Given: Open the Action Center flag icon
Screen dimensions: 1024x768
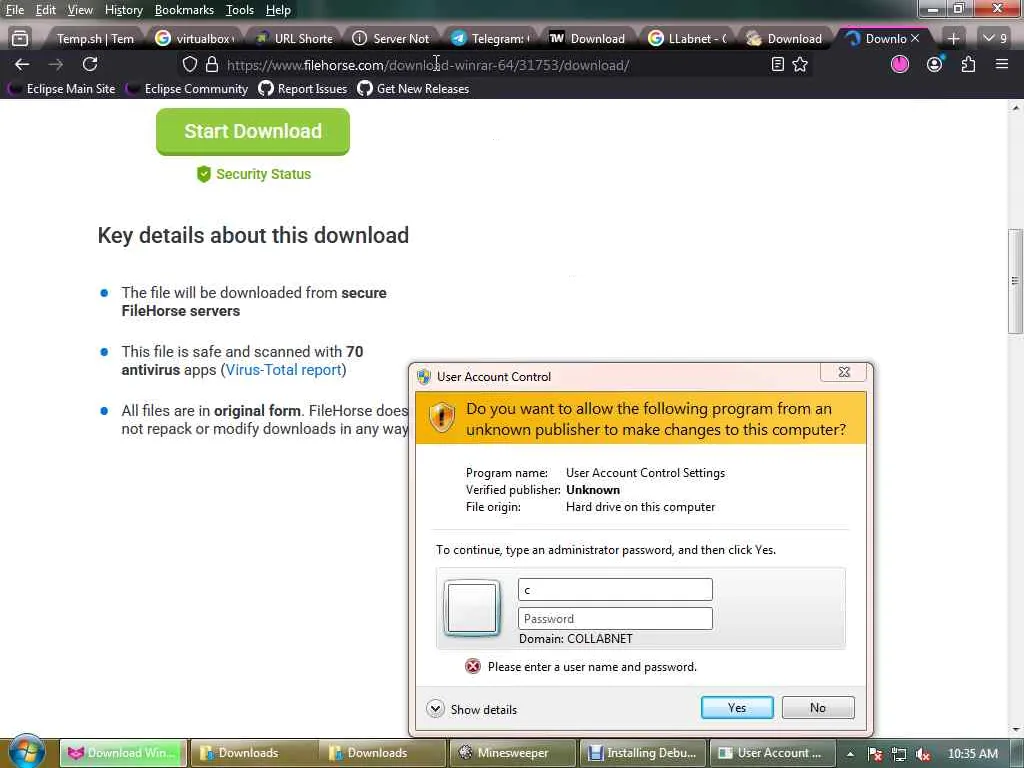Looking at the screenshot, I should click(875, 754).
